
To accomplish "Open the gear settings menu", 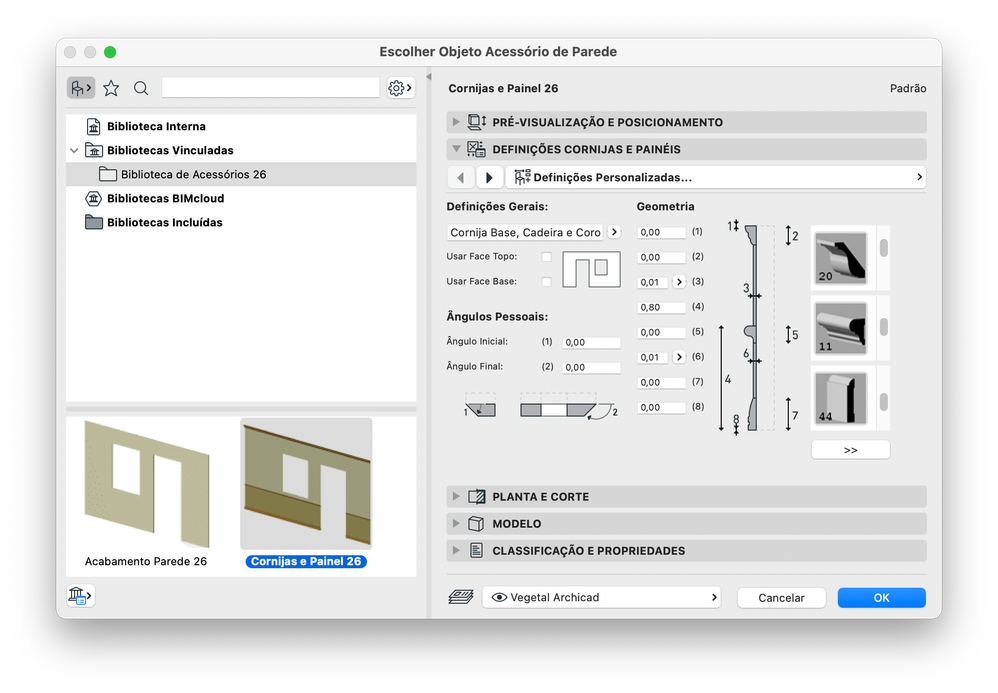I will (401, 88).
